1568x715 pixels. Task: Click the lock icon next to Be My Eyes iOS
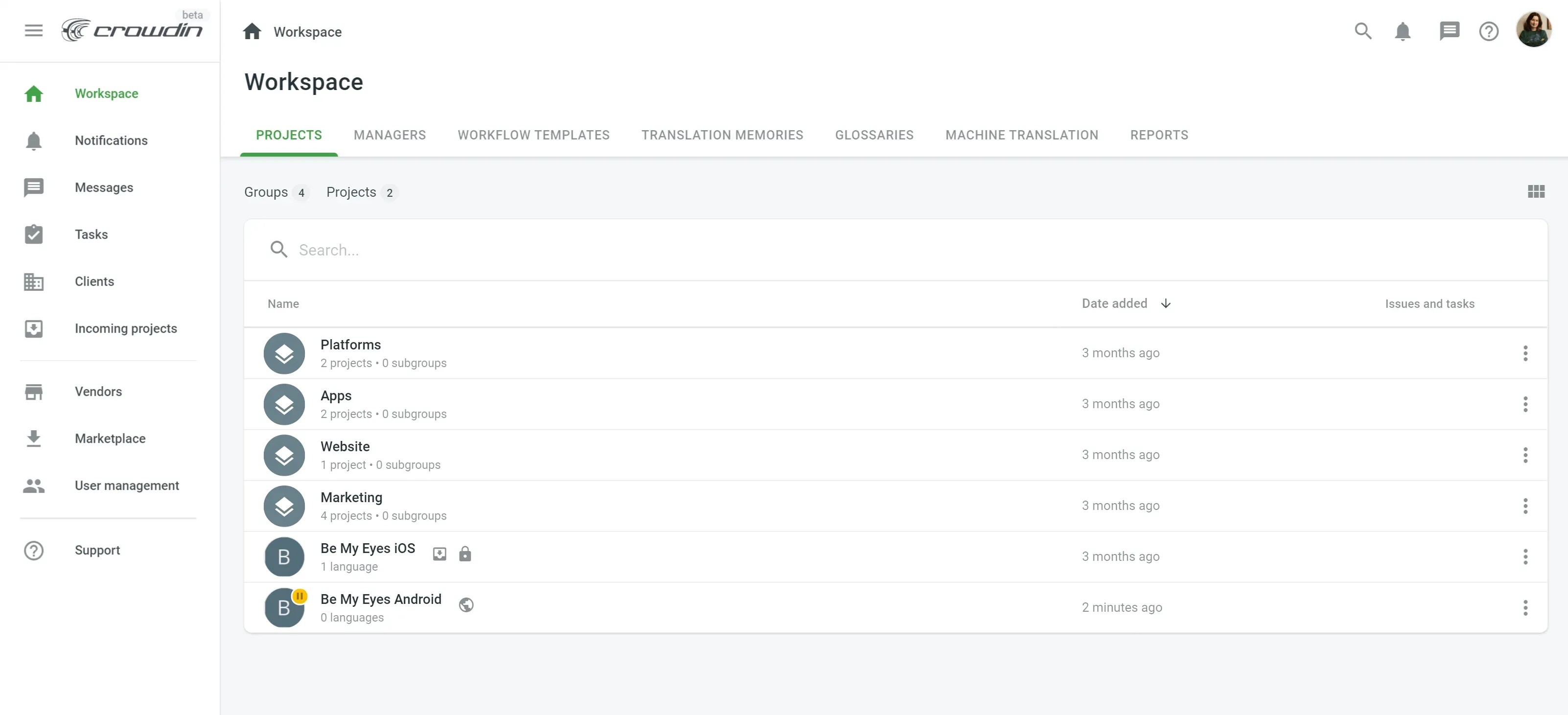tap(465, 554)
